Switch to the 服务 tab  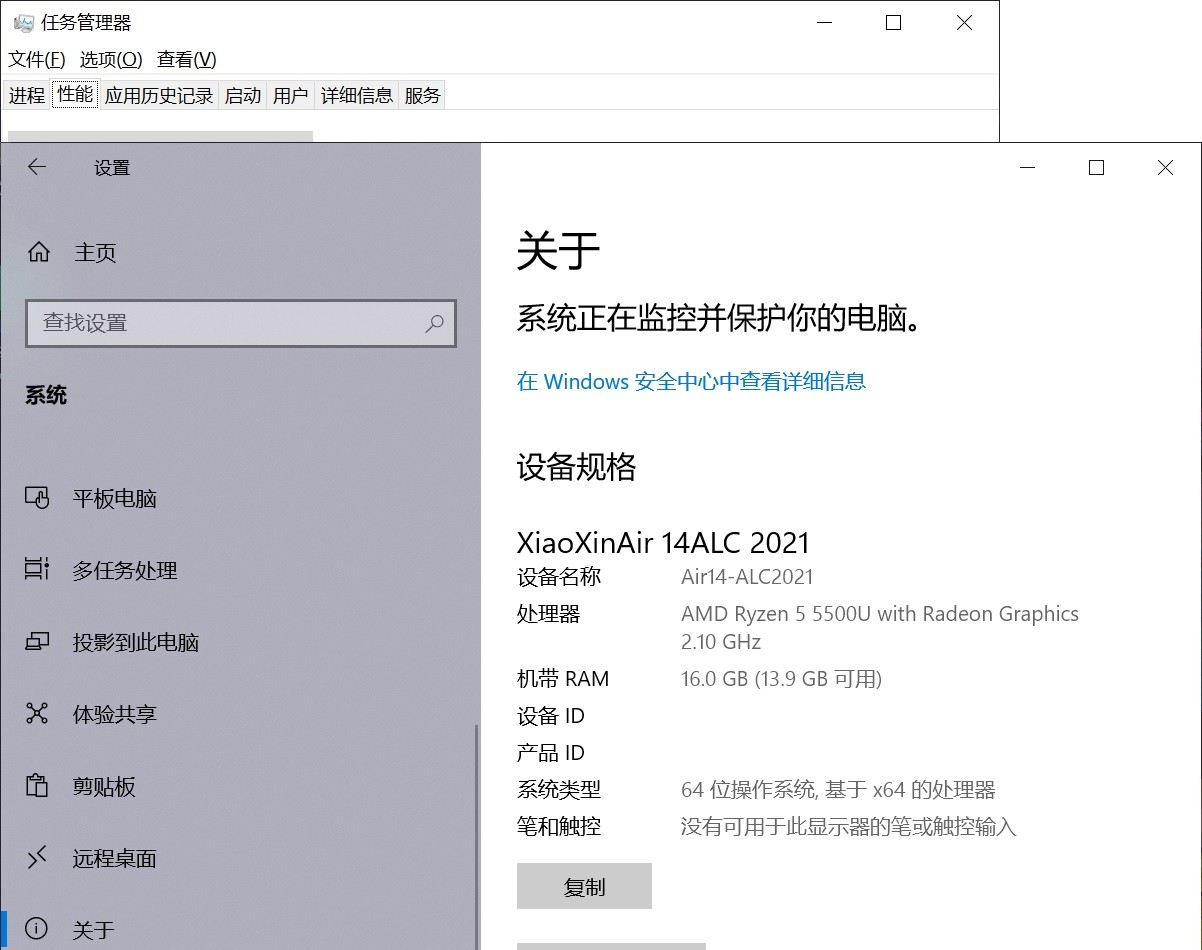423,95
